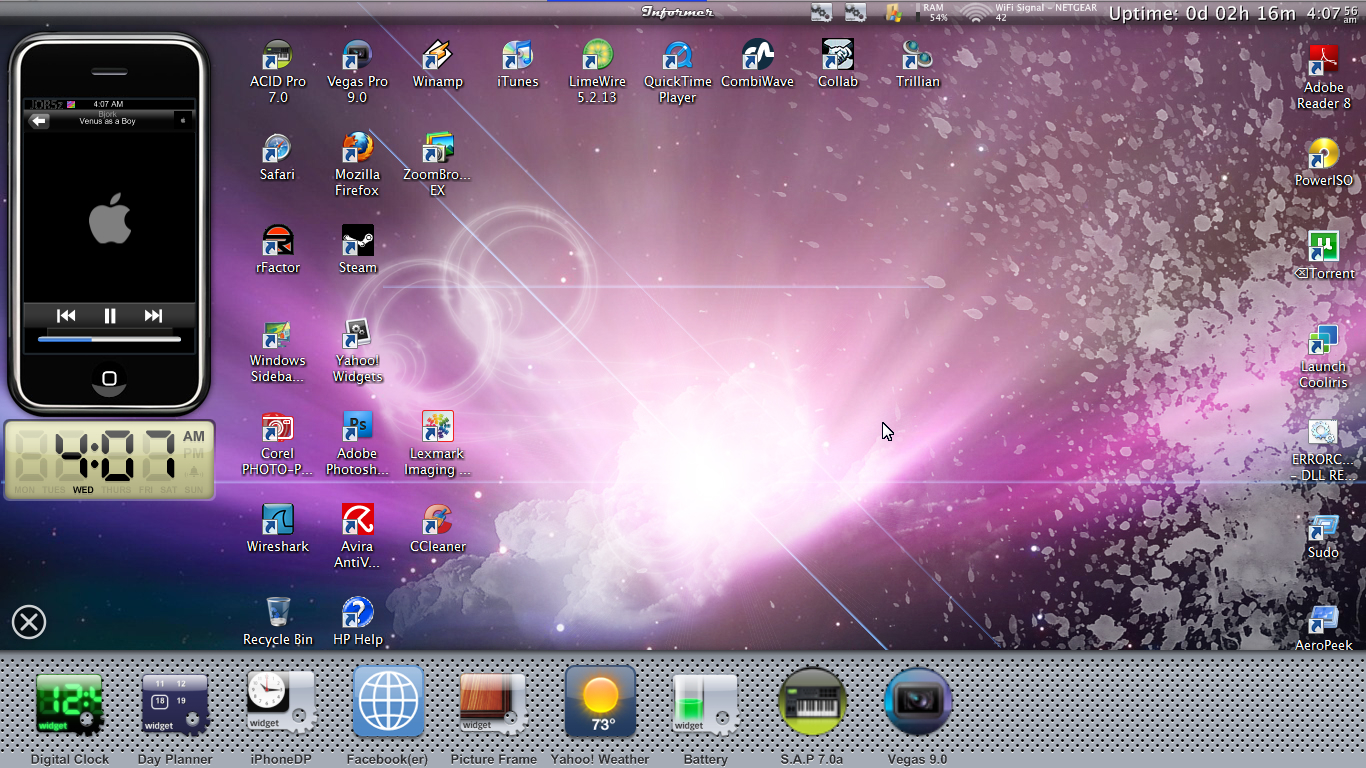Launch CCleaner desktop icon
This screenshot has width=1366, height=768.
(x=437, y=529)
